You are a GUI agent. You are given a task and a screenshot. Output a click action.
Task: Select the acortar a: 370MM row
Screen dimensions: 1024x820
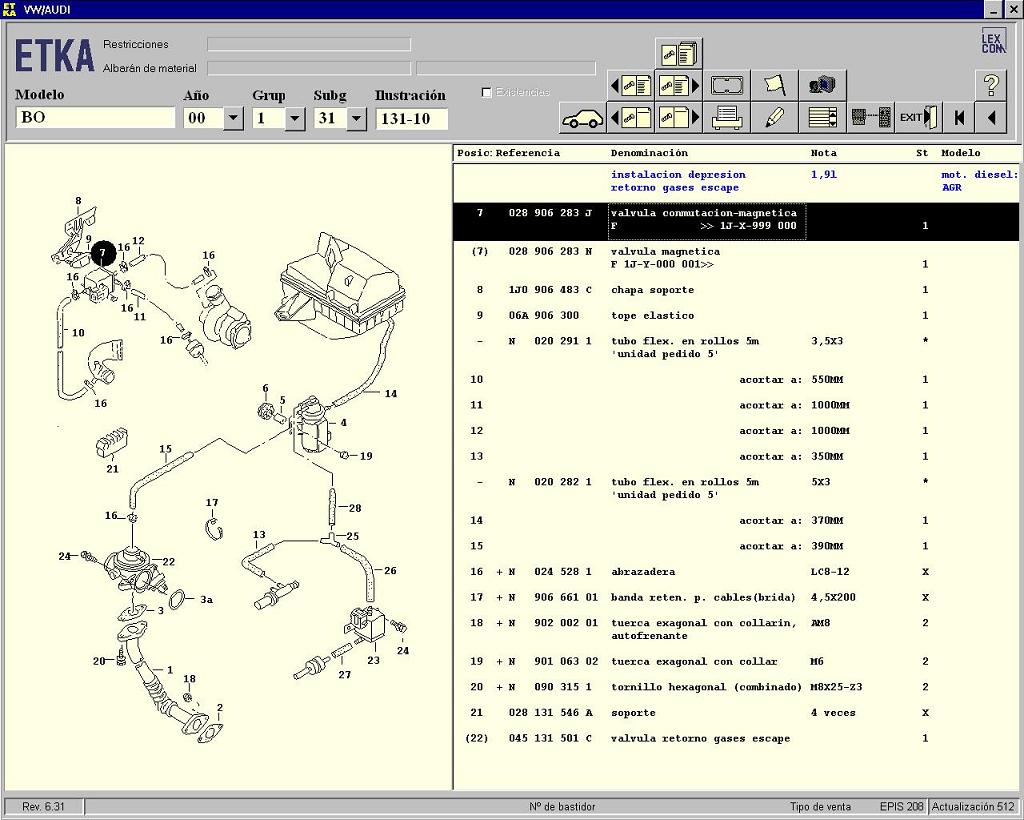(x=736, y=521)
